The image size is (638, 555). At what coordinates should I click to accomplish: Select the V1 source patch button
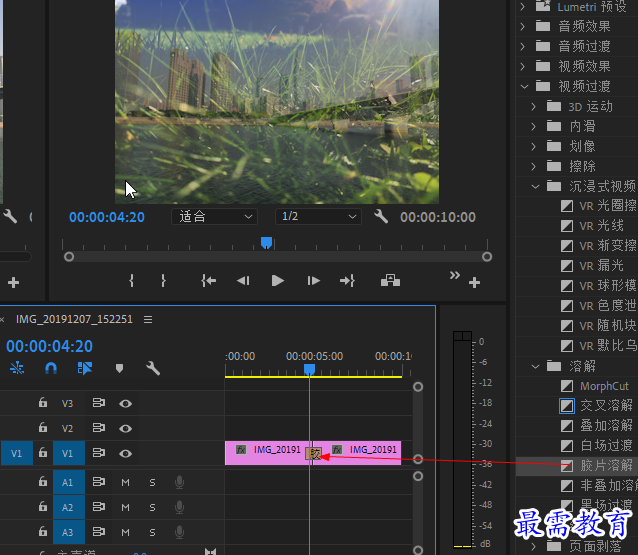[x=17, y=453]
